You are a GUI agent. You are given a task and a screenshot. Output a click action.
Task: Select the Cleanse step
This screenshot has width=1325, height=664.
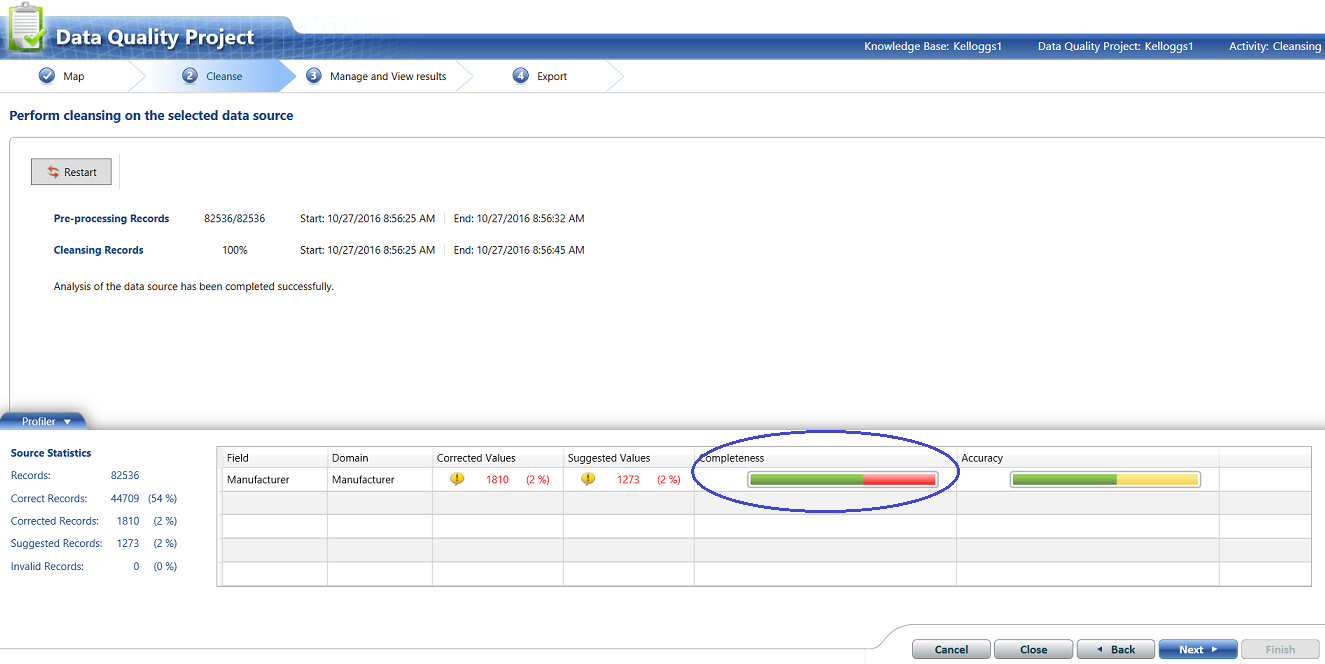[224, 76]
